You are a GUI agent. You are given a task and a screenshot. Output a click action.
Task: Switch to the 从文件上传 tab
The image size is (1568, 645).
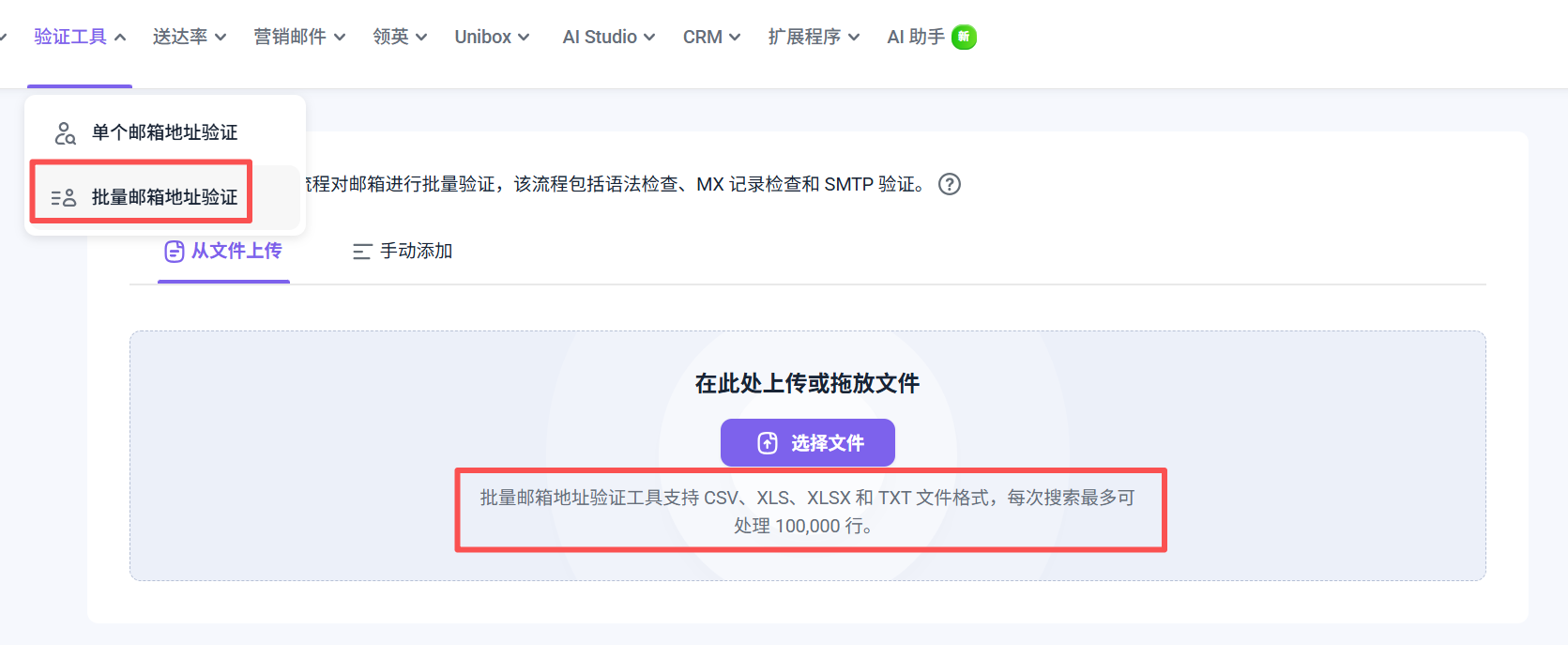(223, 251)
